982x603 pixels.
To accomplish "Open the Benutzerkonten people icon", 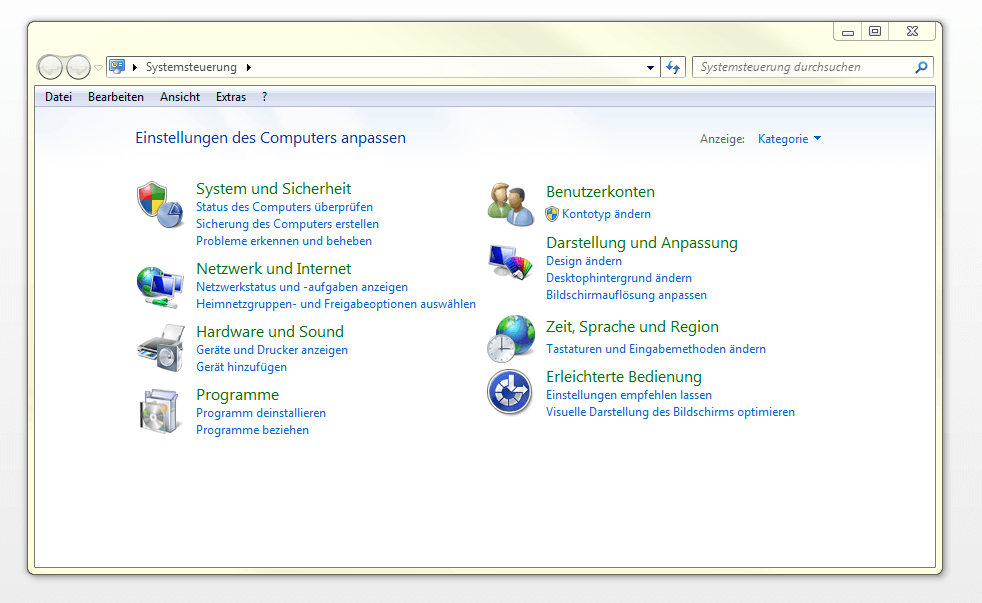I will 511,204.
